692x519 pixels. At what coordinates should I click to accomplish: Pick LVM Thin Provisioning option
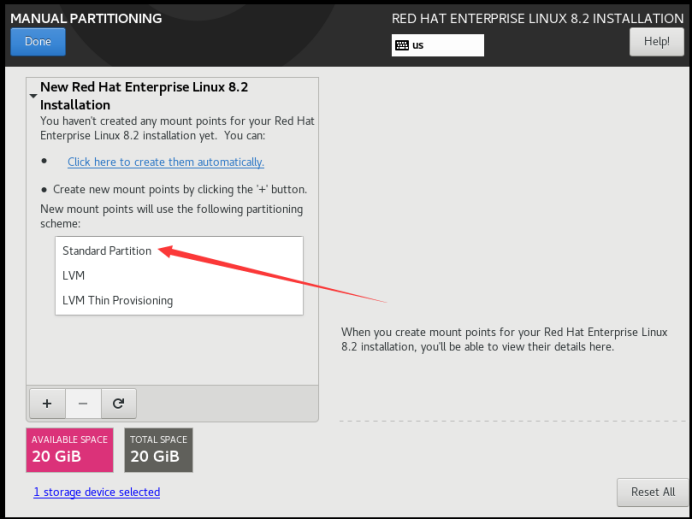pyautogui.click(x=117, y=300)
